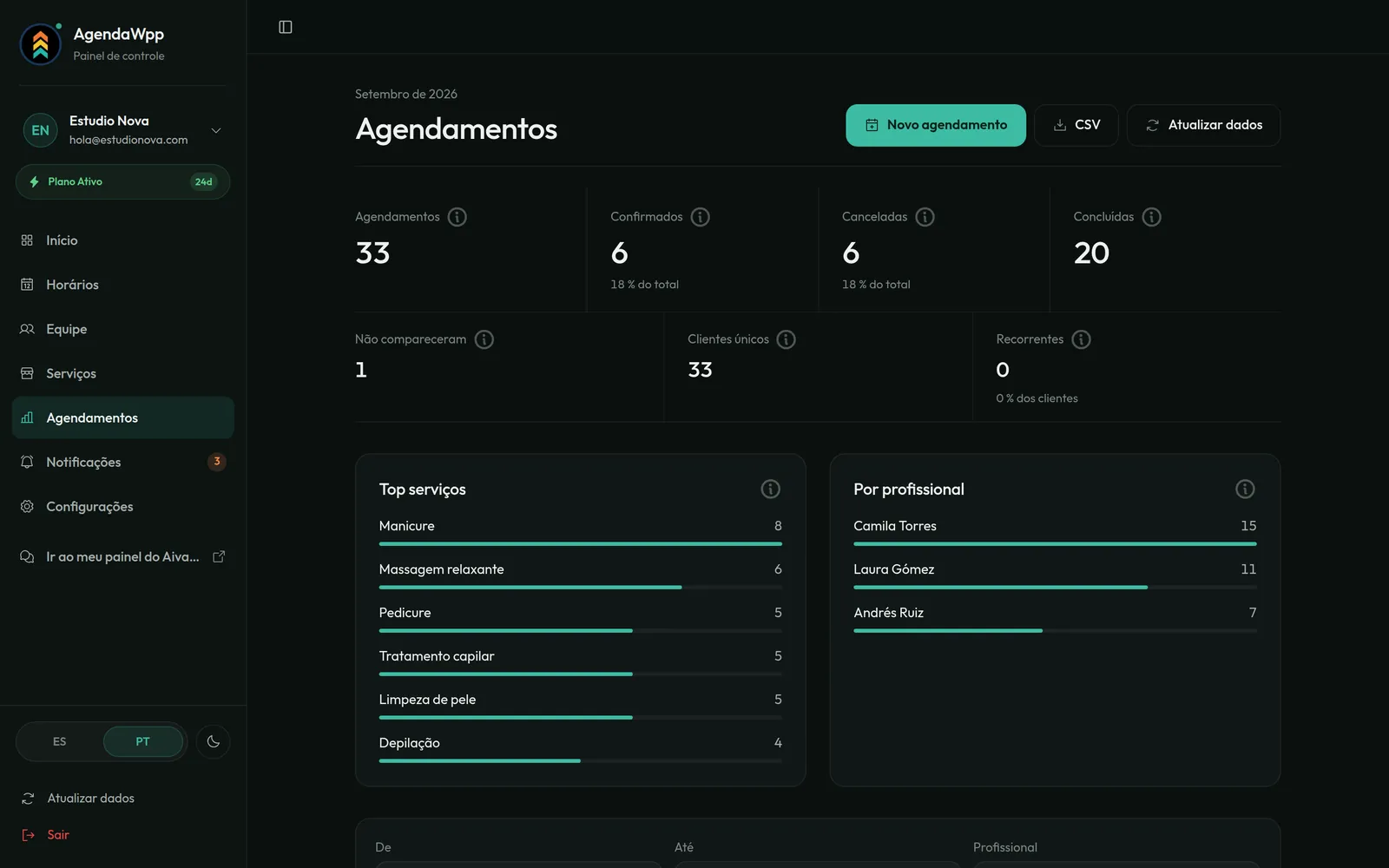Toggle dark mode moon button

coord(214,742)
